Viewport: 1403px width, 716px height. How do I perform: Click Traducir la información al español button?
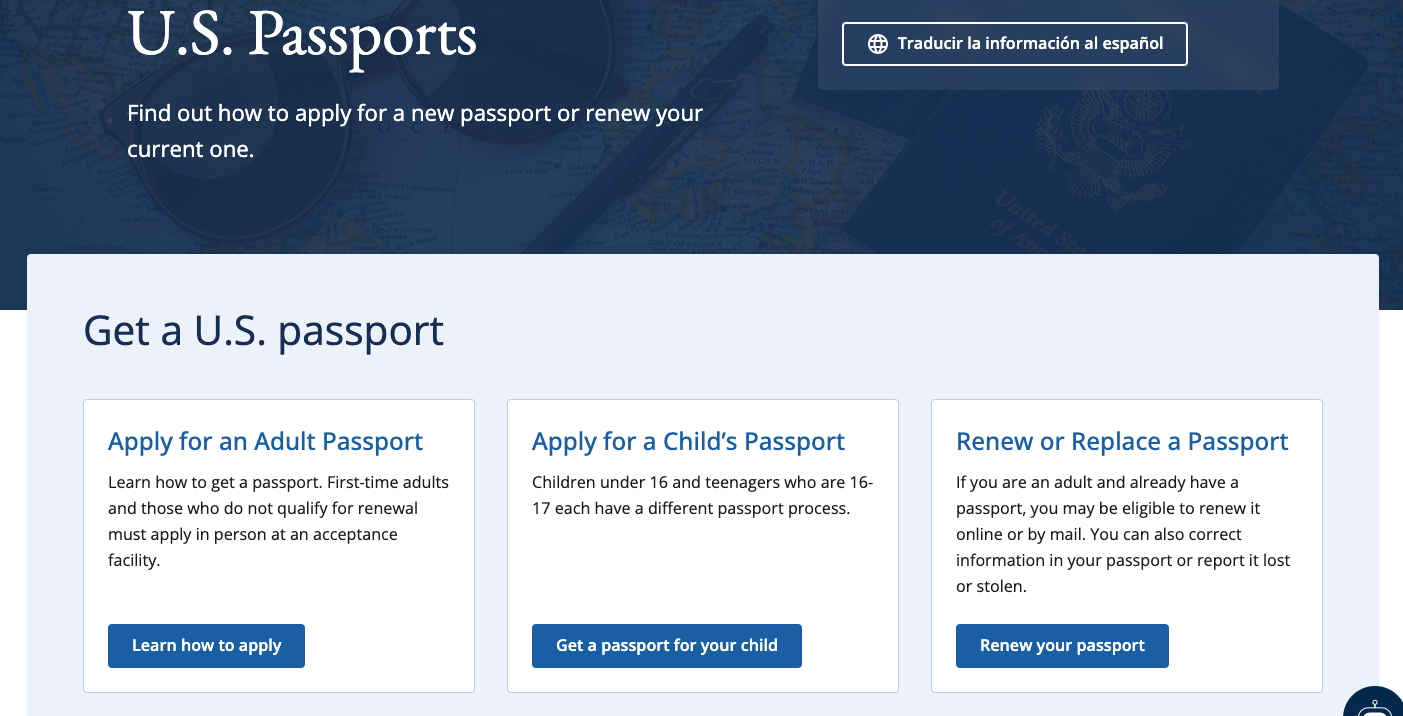coord(1015,44)
